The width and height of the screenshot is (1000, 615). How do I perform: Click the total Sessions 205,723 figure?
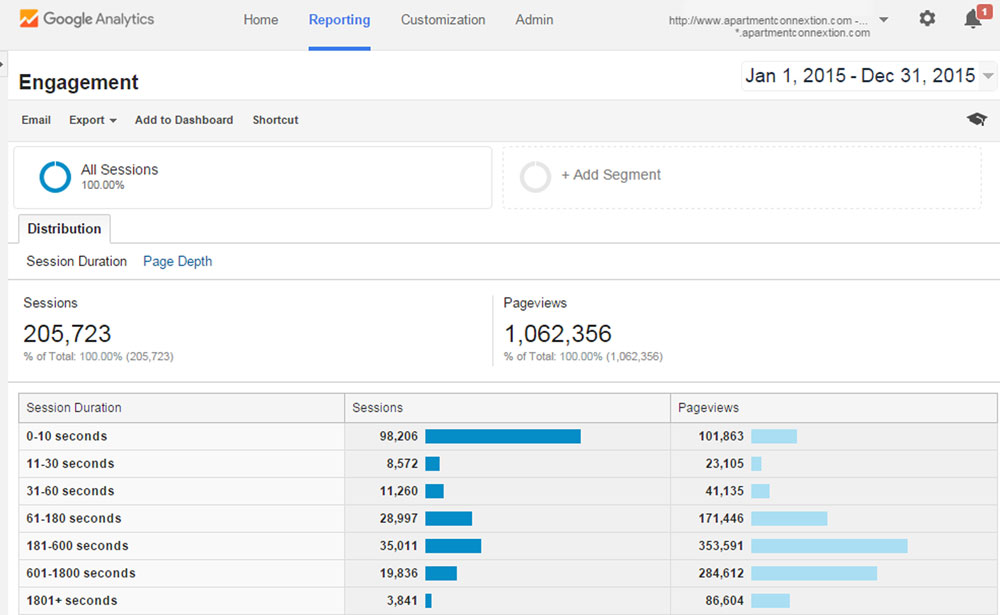click(x=67, y=334)
